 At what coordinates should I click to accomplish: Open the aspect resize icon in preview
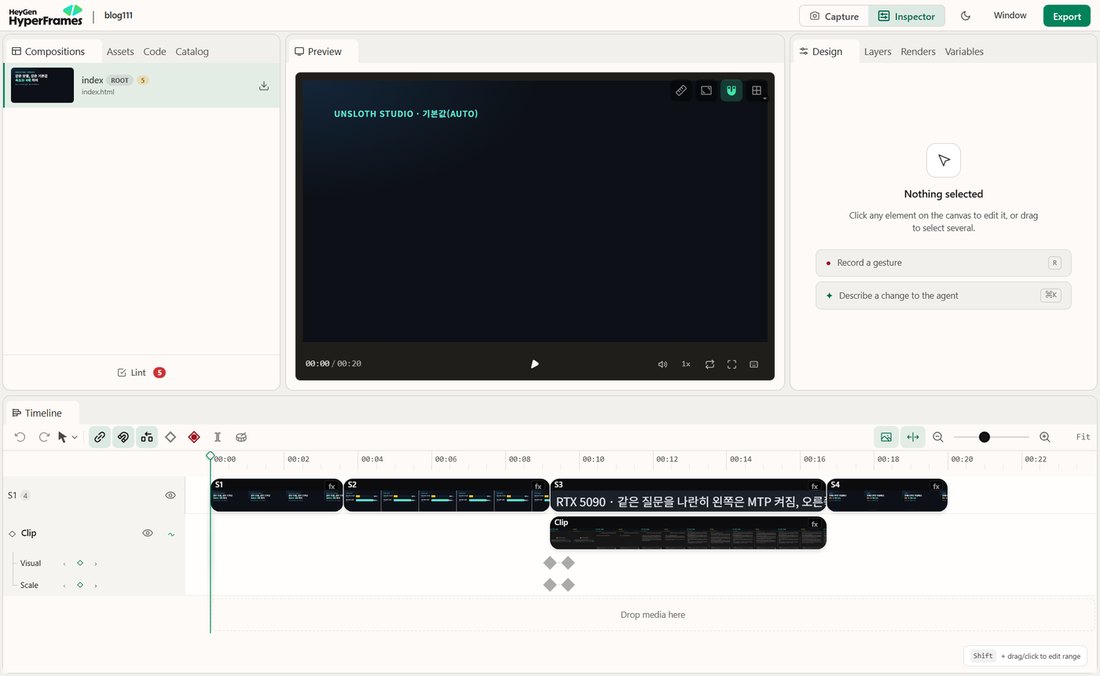(x=706, y=90)
